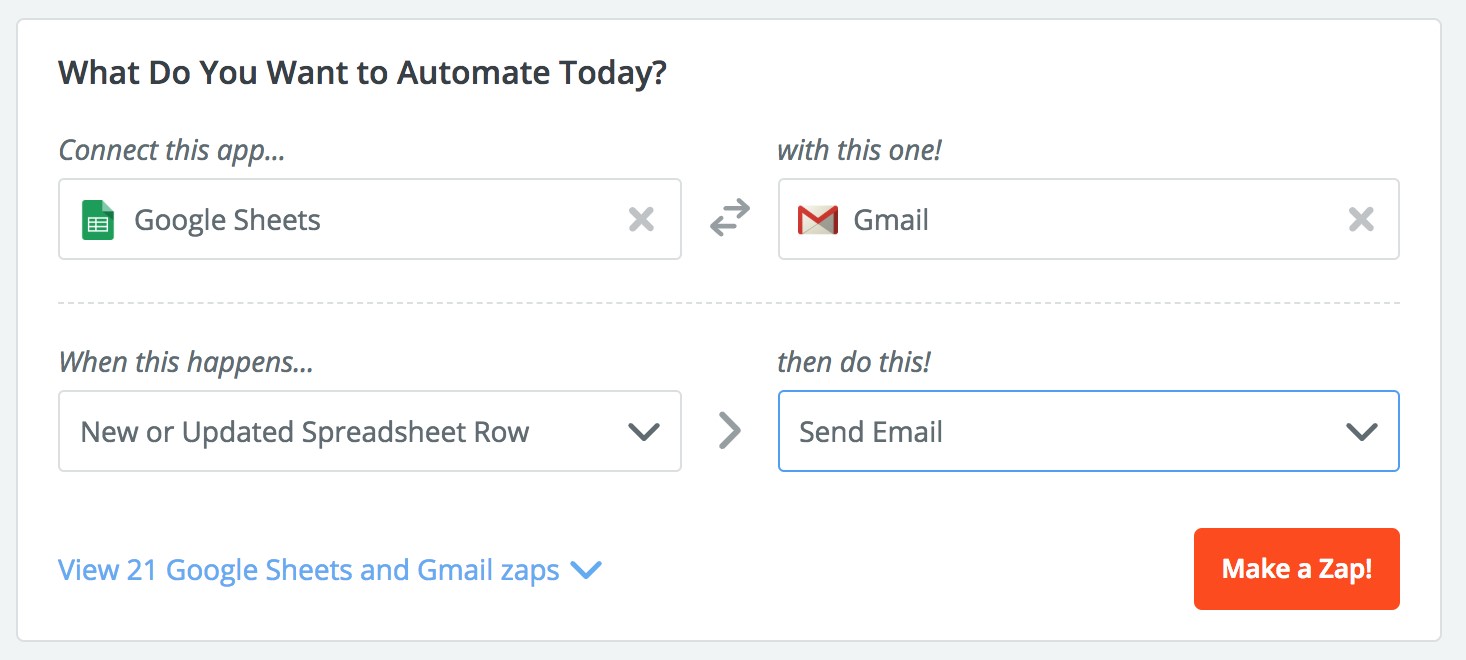Click the "When this happens..." trigger label
The width and height of the screenshot is (1466, 660).
point(185,362)
